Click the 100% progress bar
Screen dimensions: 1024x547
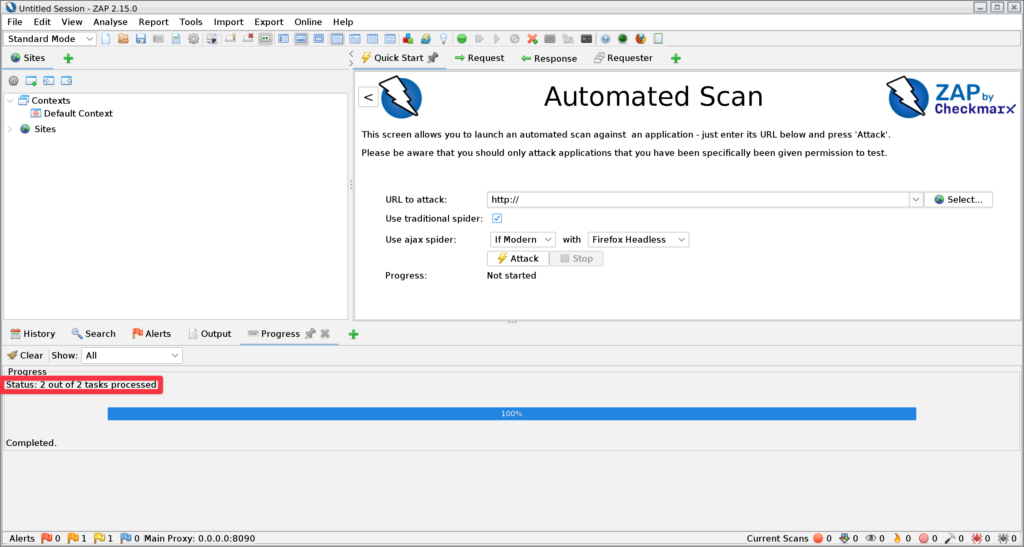pyautogui.click(x=511, y=414)
